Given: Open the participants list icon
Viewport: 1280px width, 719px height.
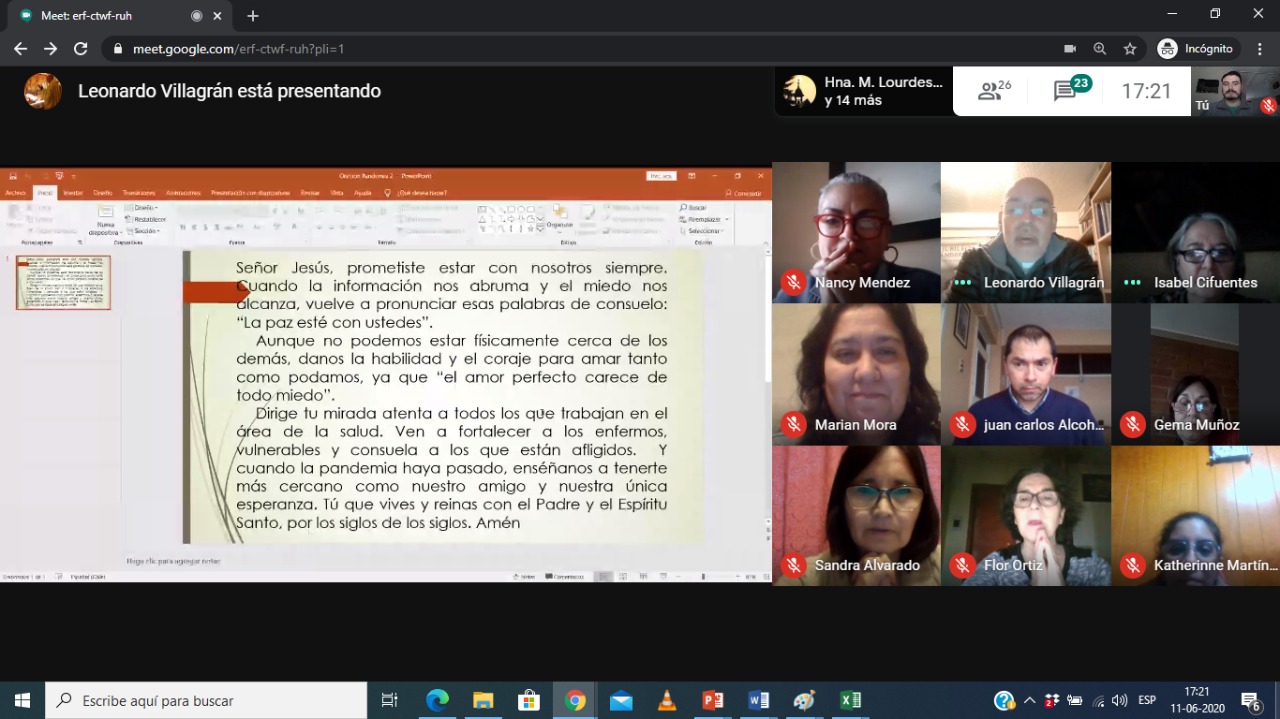Looking at the screenshot, I should 993,91.
